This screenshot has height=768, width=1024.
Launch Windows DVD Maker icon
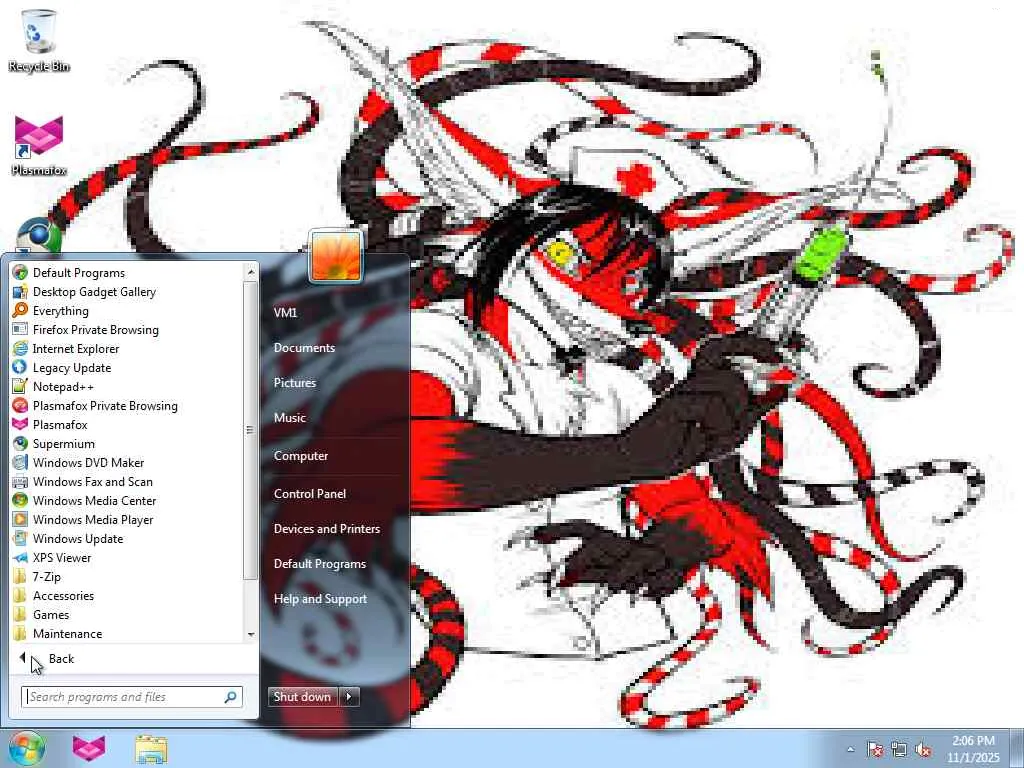click(20, 462)
